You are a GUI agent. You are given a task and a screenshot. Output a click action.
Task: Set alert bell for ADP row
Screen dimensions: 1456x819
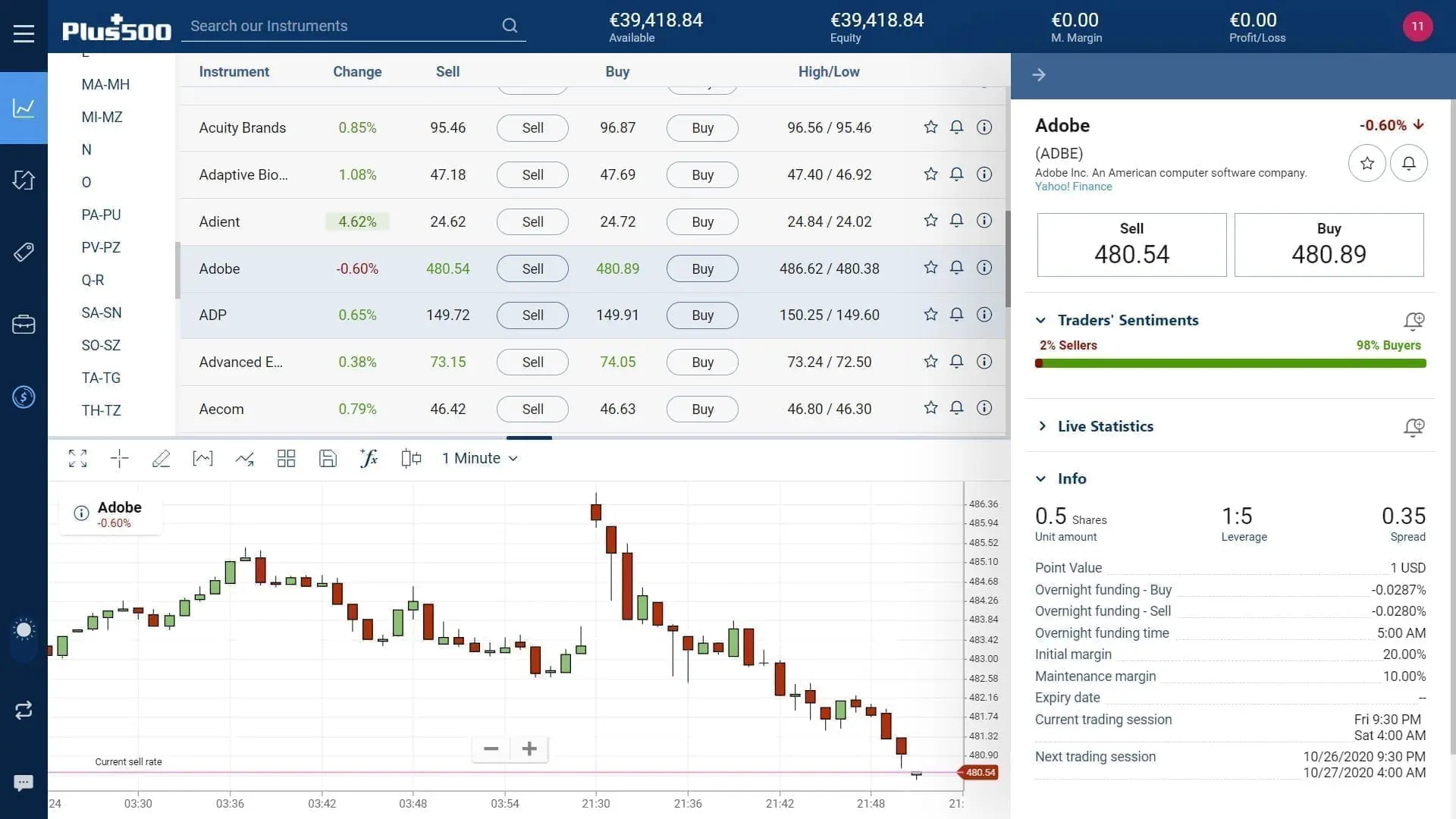tap(956, 314)
